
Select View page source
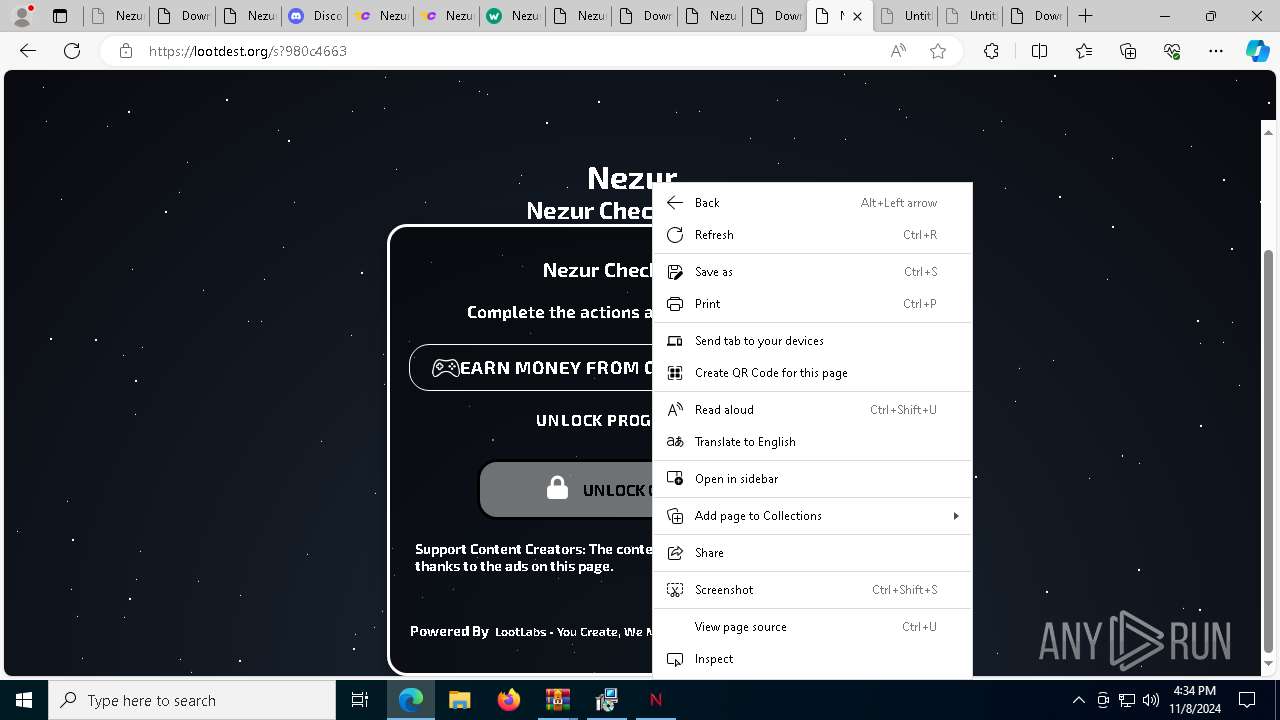point(812,627)
